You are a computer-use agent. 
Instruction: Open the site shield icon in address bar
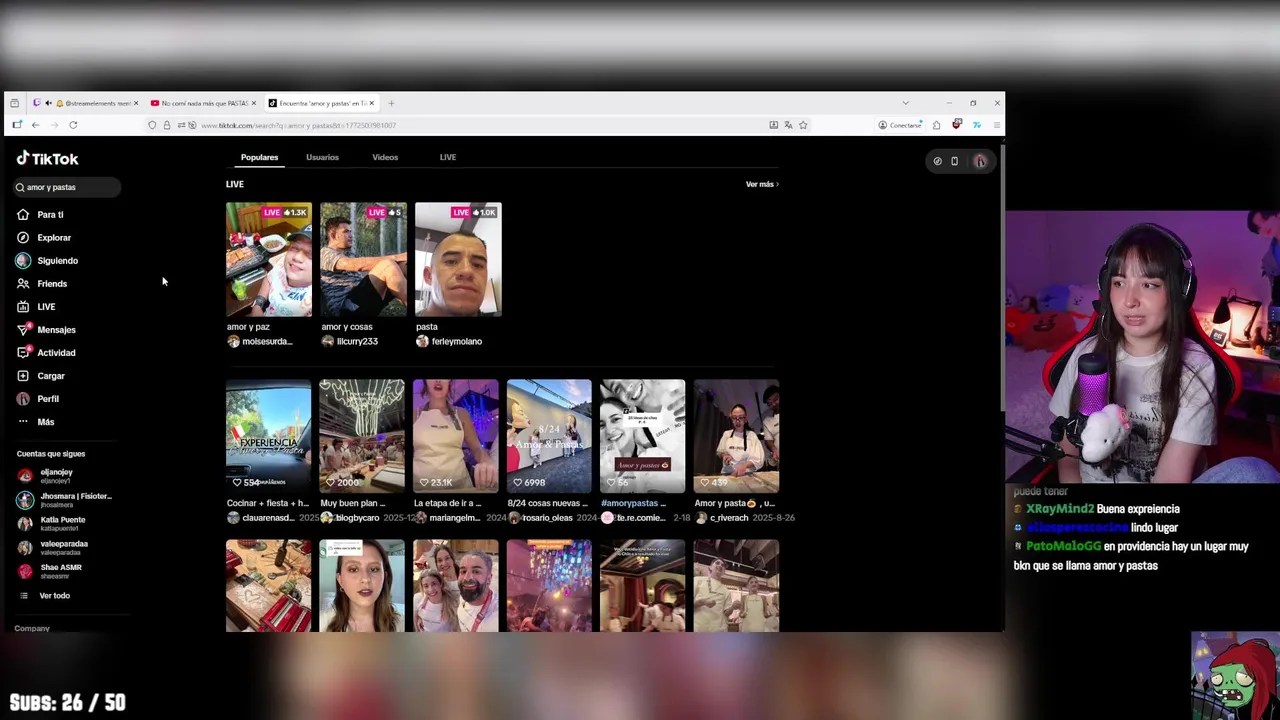[152, 125]
